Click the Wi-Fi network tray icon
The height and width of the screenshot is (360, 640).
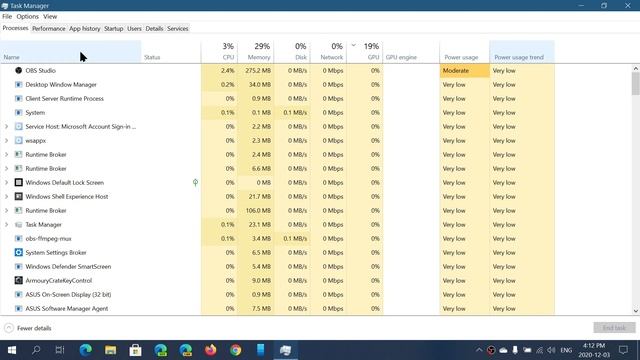[540, 350]
